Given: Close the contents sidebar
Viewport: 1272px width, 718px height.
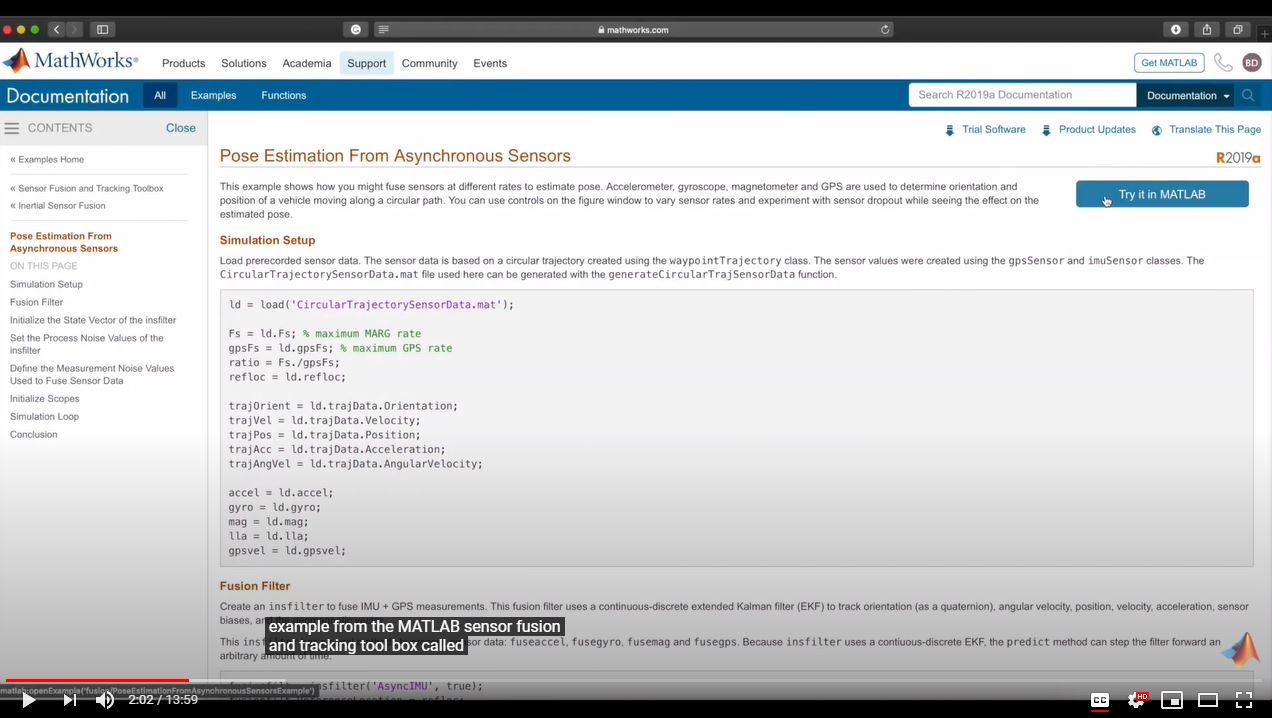Looking at the screenshot, I should coord(181,128).
